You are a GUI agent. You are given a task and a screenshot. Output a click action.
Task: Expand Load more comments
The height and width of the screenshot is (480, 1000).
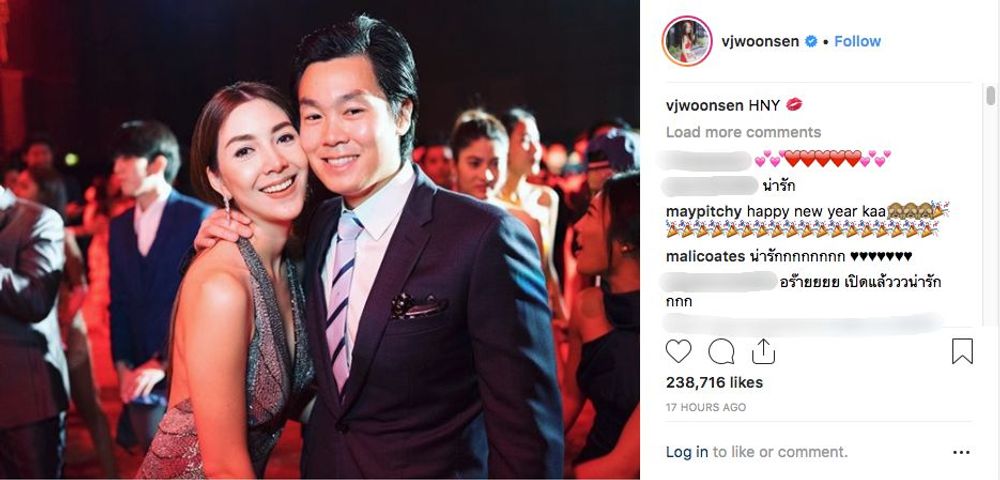coord(743,132)
